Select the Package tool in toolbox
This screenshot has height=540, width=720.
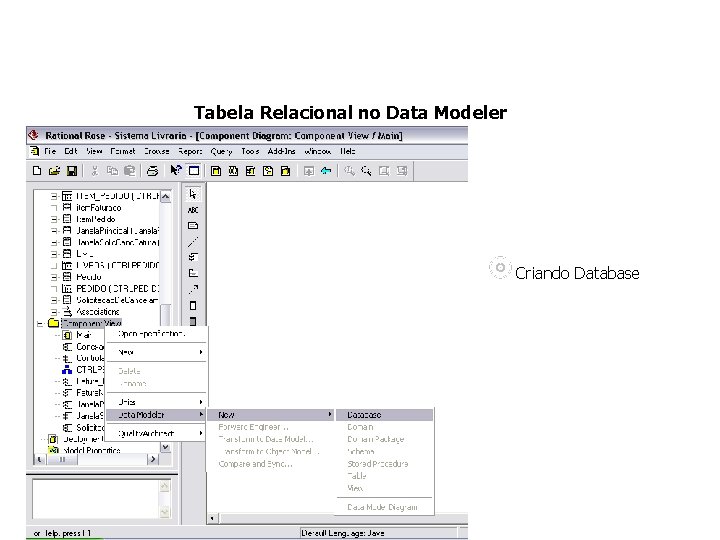click(193, 273)
